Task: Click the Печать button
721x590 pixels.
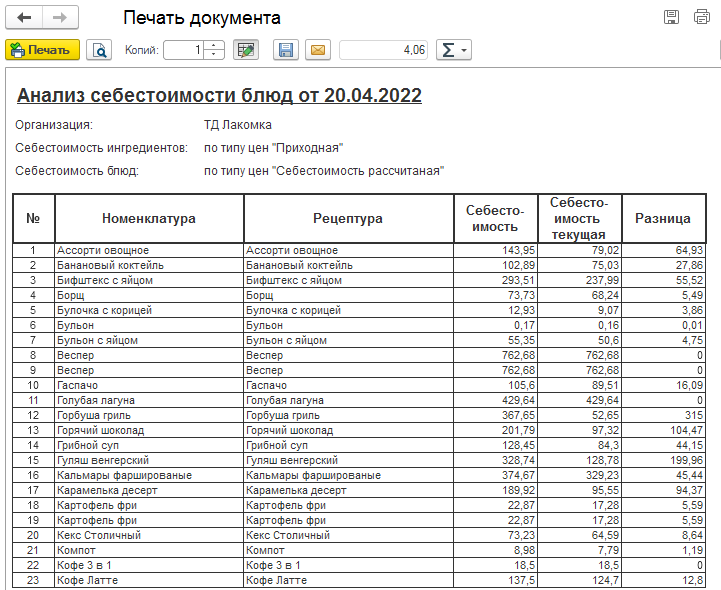Action: 43,49
